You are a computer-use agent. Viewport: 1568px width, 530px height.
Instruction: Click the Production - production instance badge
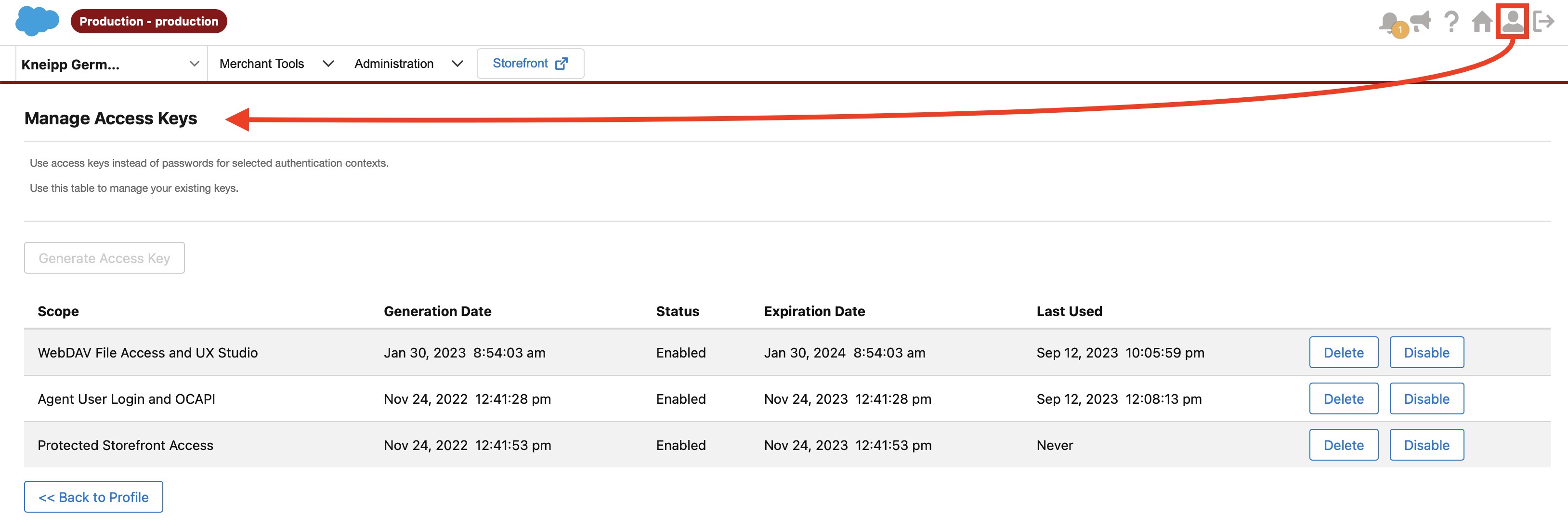pyautogui.click(x=148, y=21)
